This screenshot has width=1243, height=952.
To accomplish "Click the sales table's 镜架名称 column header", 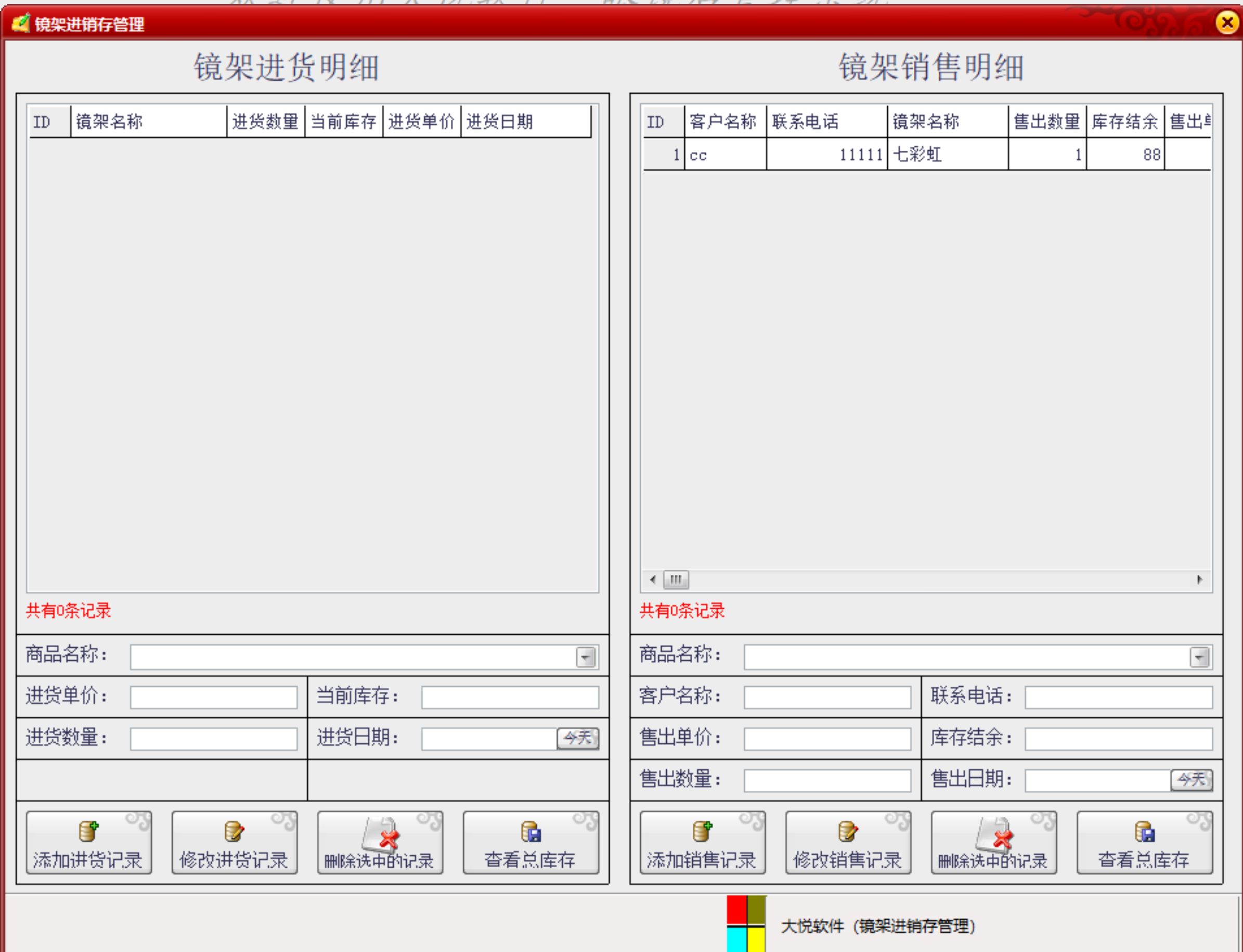I will coord(948,121).
